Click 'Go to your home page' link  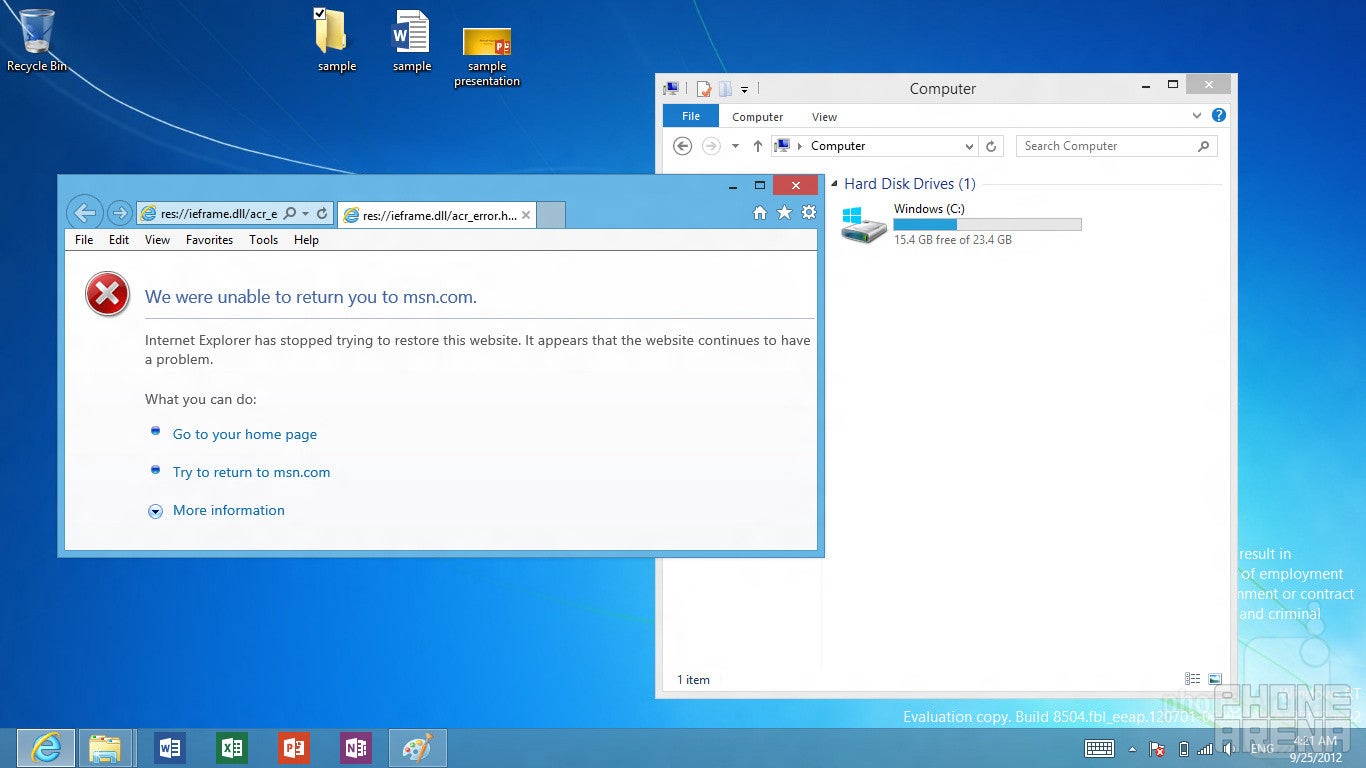pos(245,434)
